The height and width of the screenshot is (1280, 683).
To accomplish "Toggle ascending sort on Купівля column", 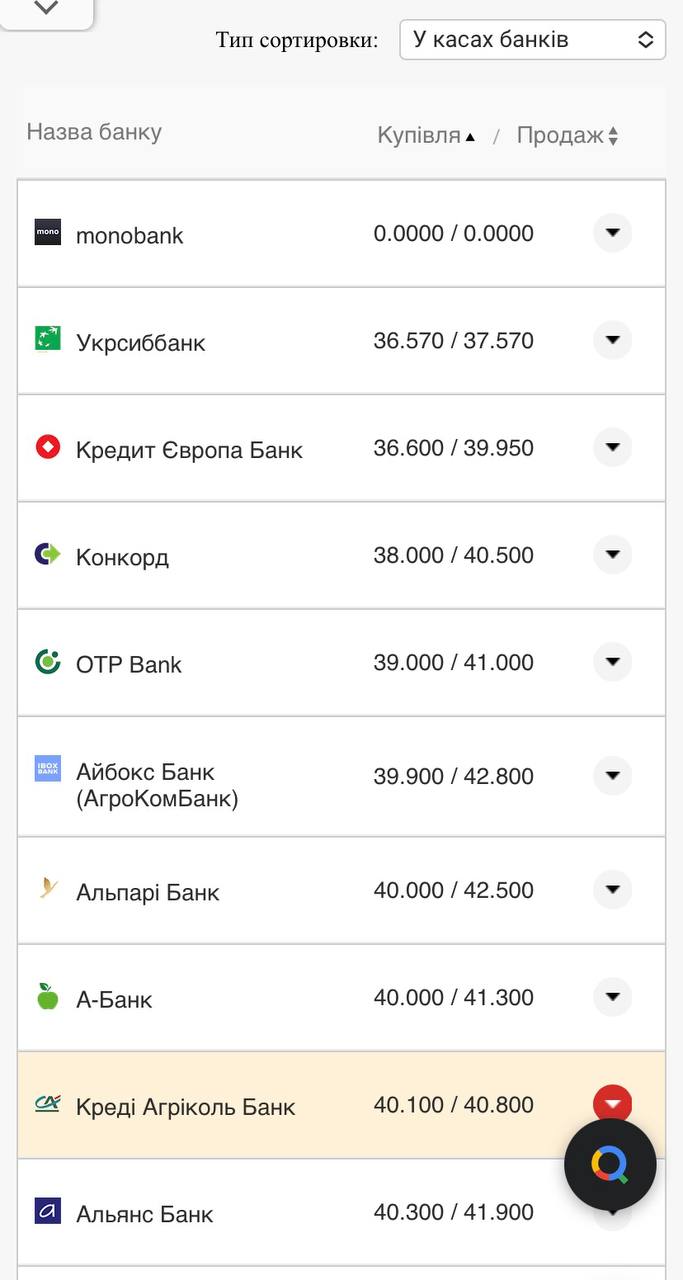I will pyautogui.click(x=427, y=134).
